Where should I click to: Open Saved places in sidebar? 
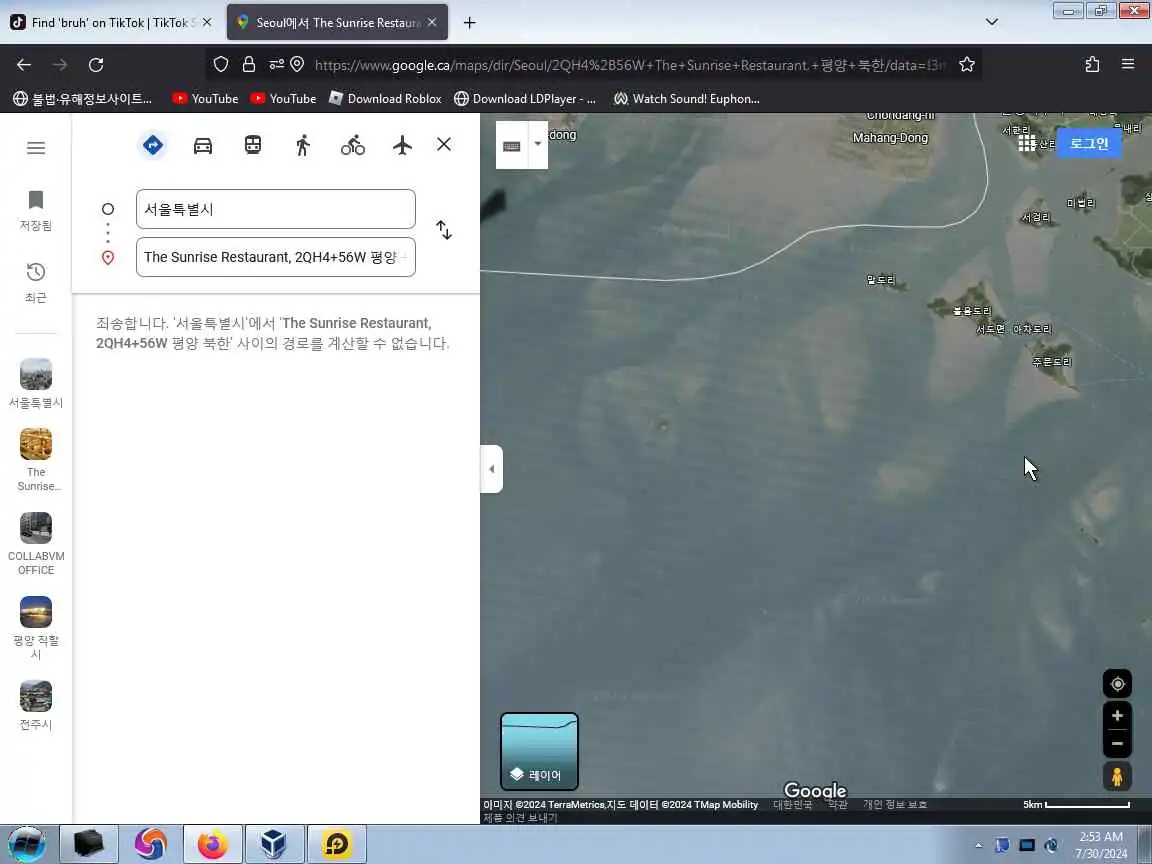(36, 210)
